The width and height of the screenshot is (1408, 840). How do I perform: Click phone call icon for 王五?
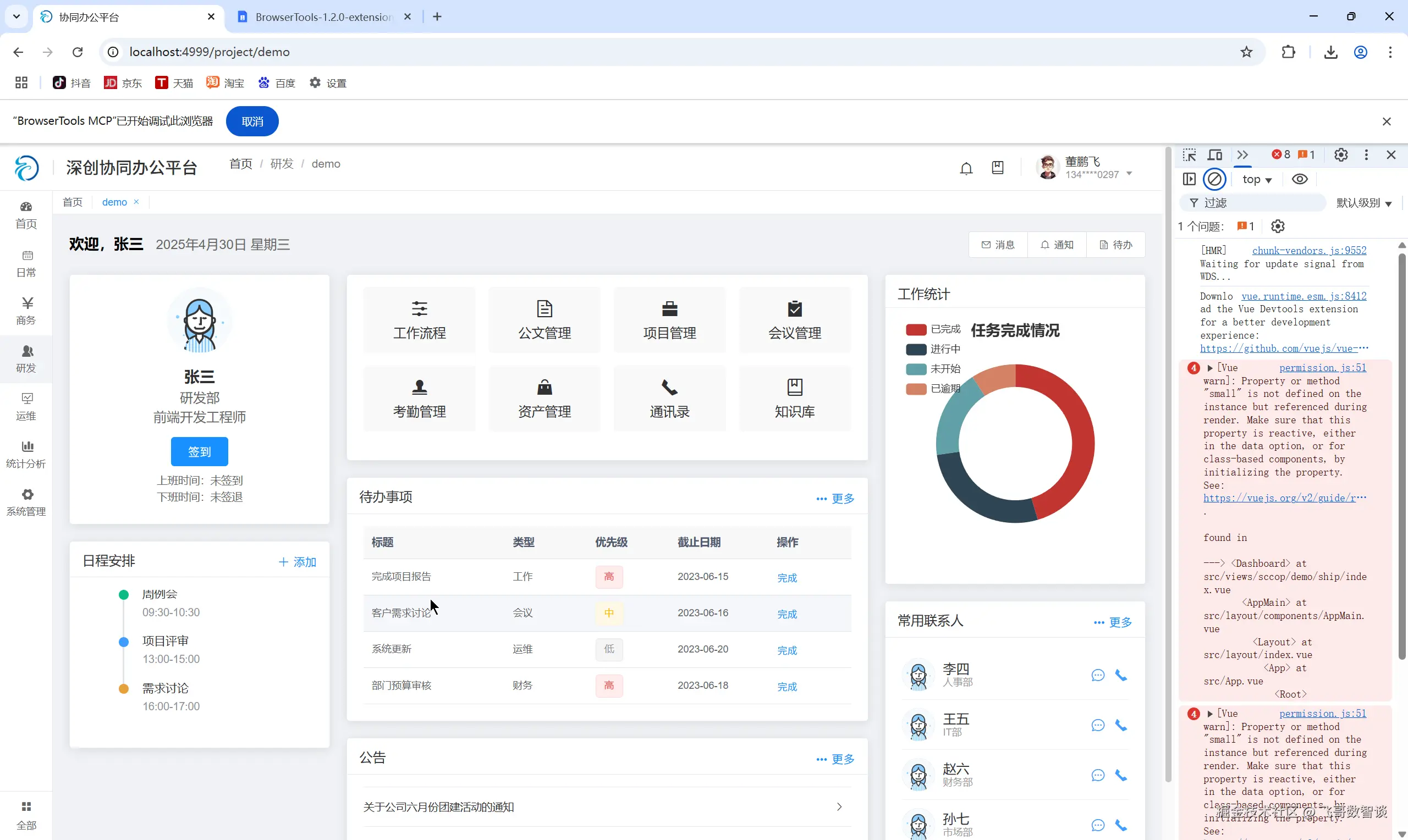[1120, 725]
